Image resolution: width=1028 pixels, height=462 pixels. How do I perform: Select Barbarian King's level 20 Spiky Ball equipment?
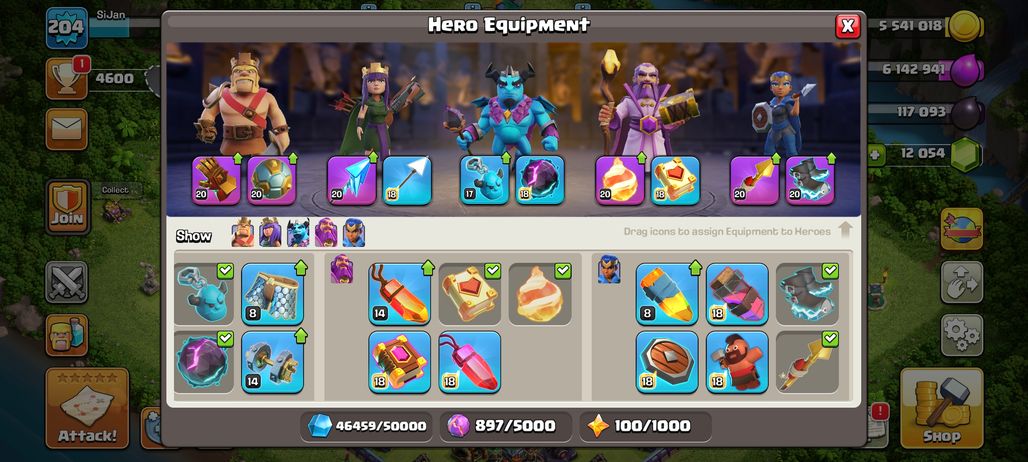tap(271, 180)
